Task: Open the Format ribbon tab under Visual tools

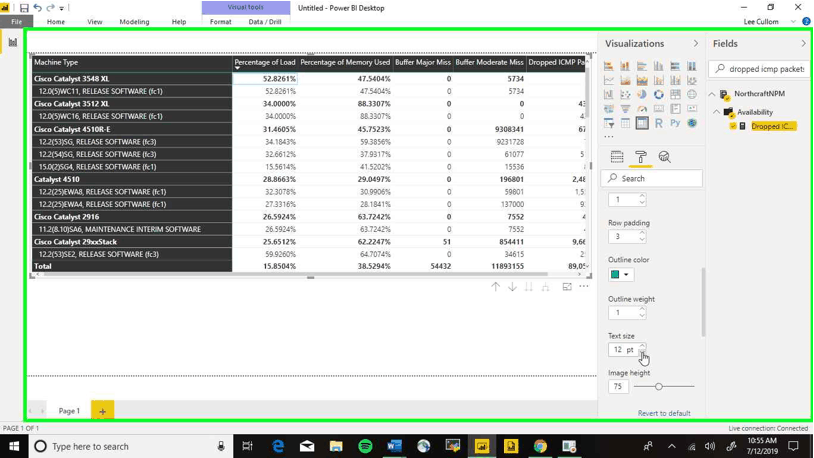Action: tap(221, 22)
